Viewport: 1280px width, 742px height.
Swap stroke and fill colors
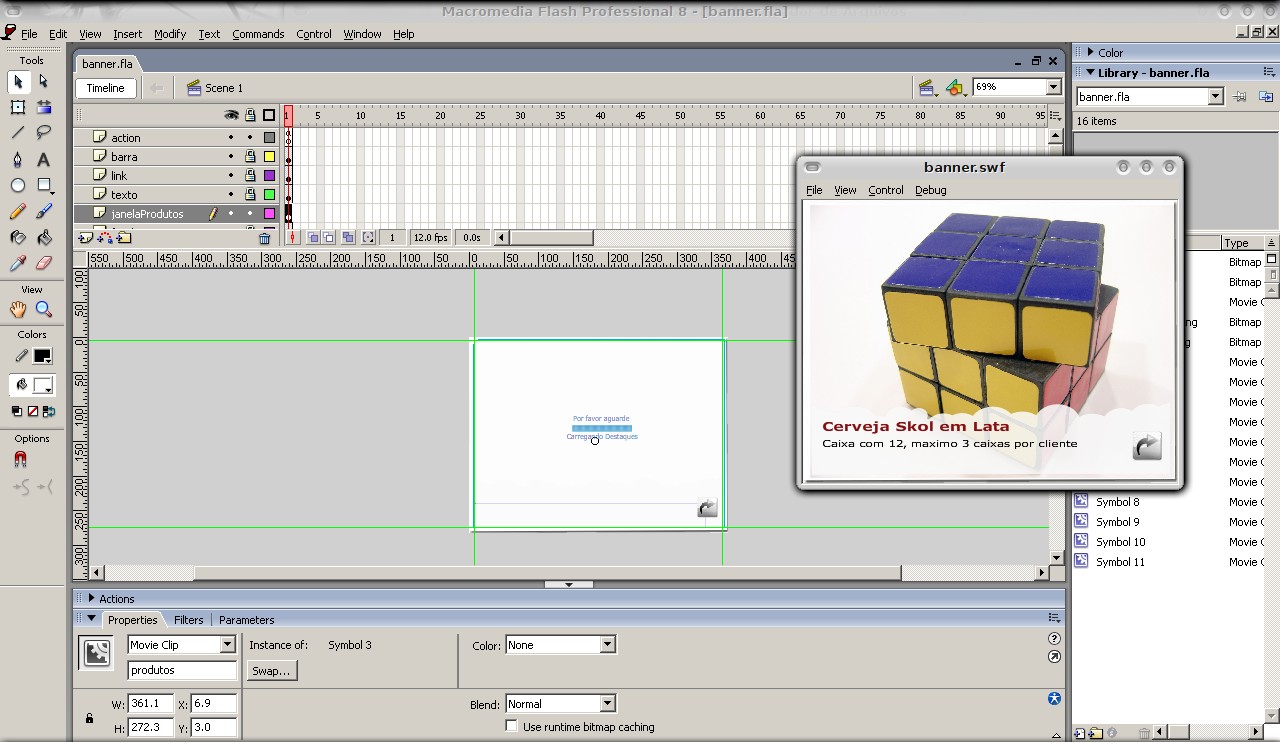pyautogui.click(x=47, y=411)
